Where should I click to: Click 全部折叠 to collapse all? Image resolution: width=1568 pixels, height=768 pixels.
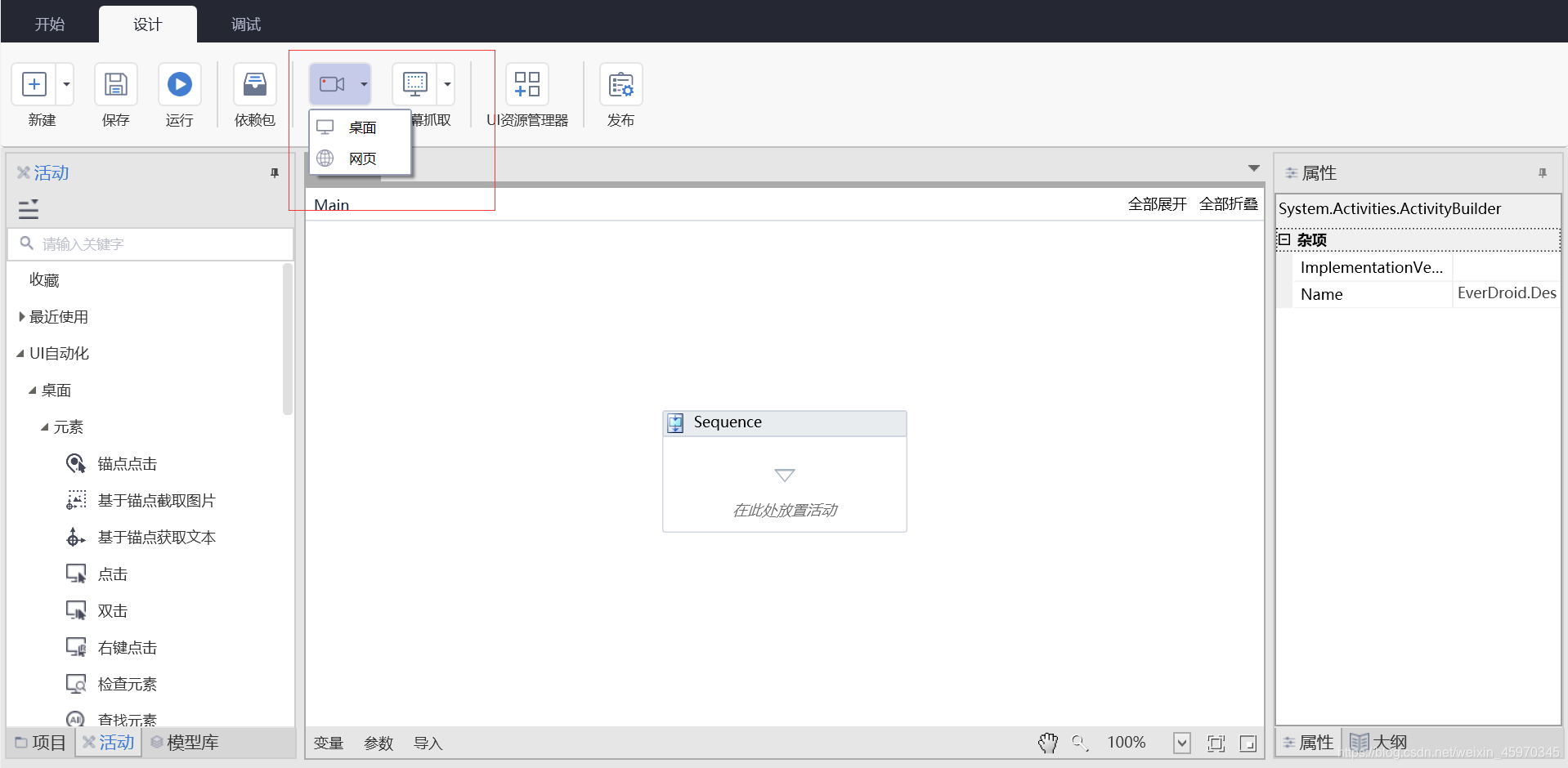click(1228, 204)
